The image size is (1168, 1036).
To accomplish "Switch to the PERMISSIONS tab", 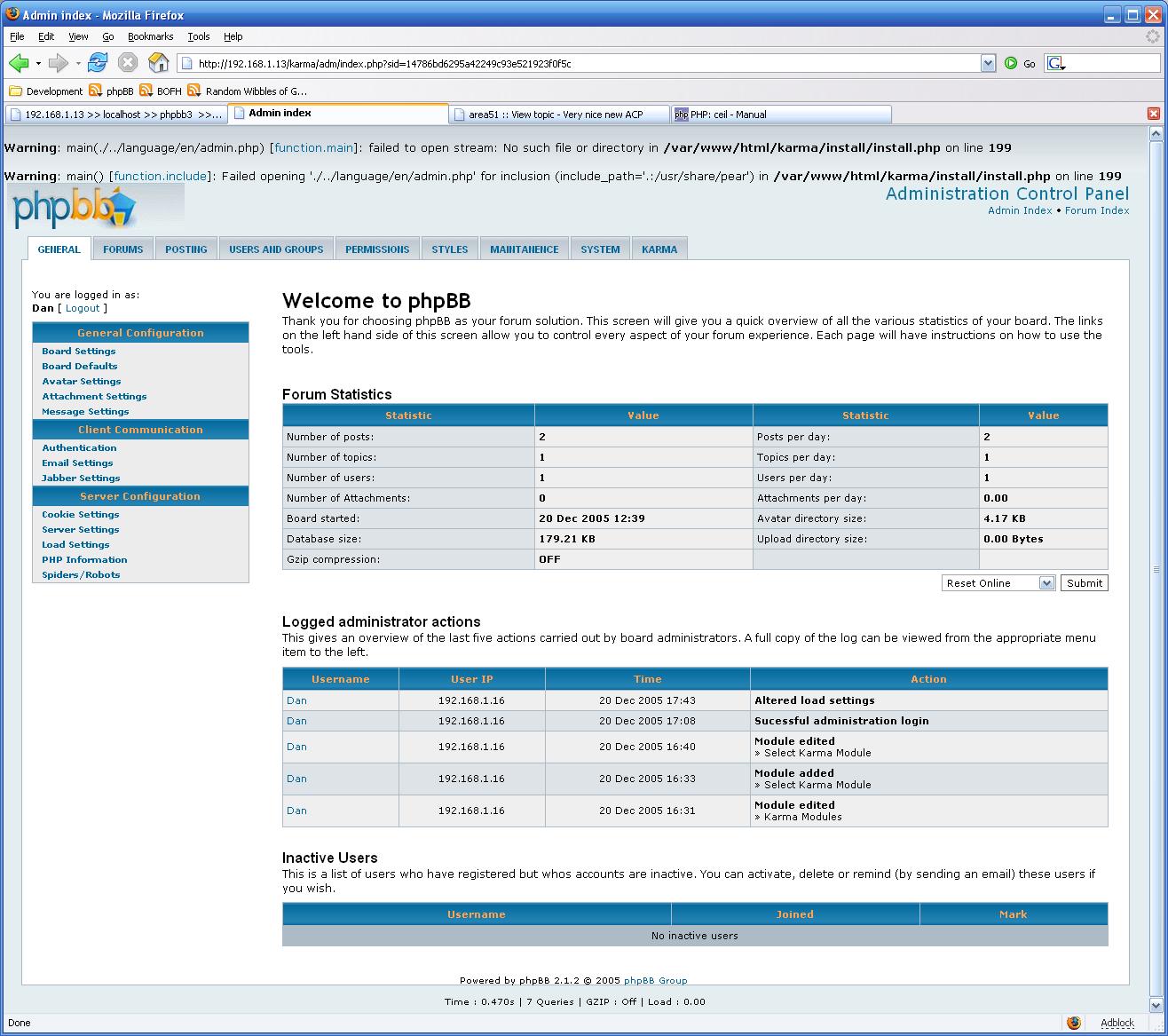I will tap(376, 249).
